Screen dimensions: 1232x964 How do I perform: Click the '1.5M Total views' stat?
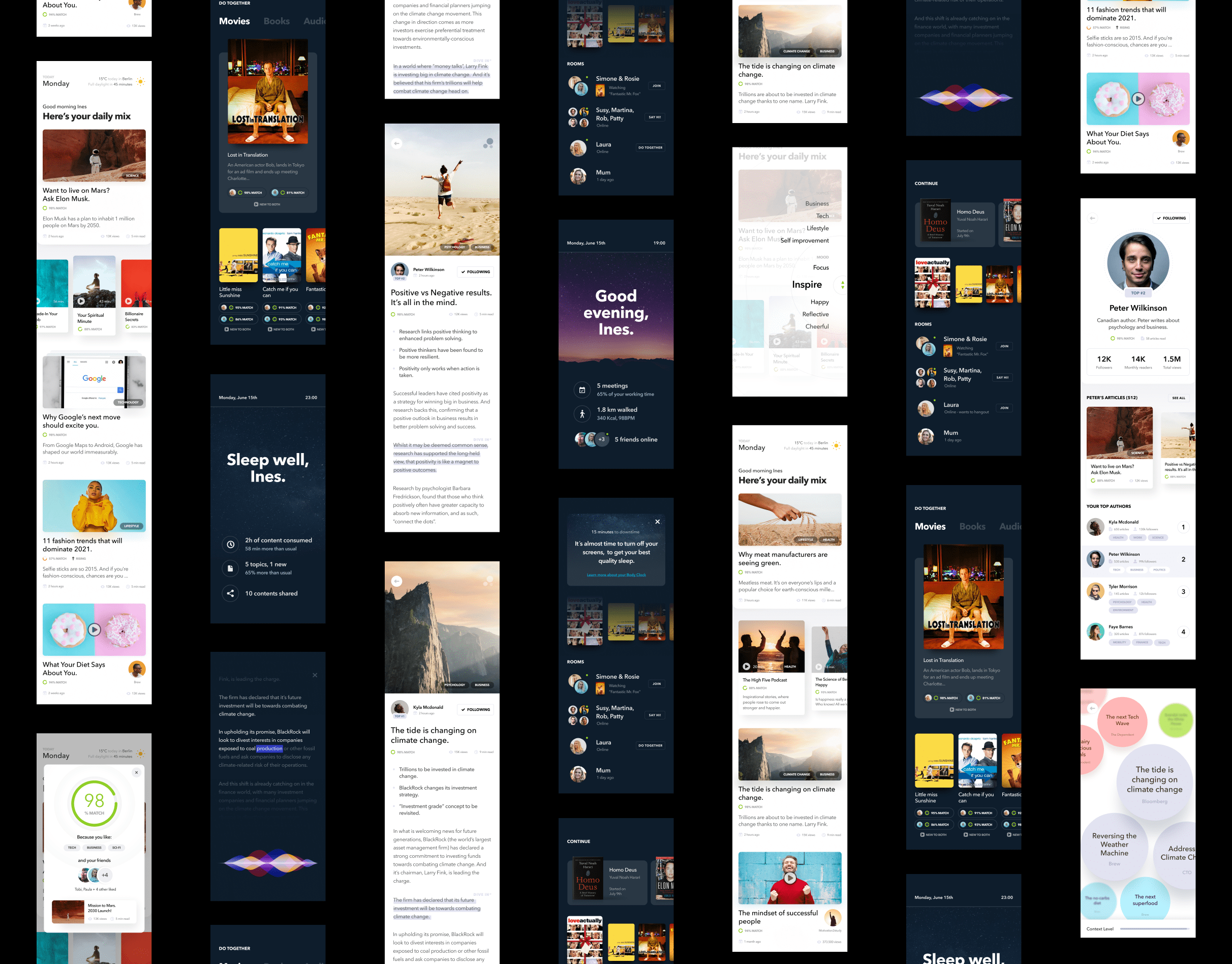pos(1172,362)
